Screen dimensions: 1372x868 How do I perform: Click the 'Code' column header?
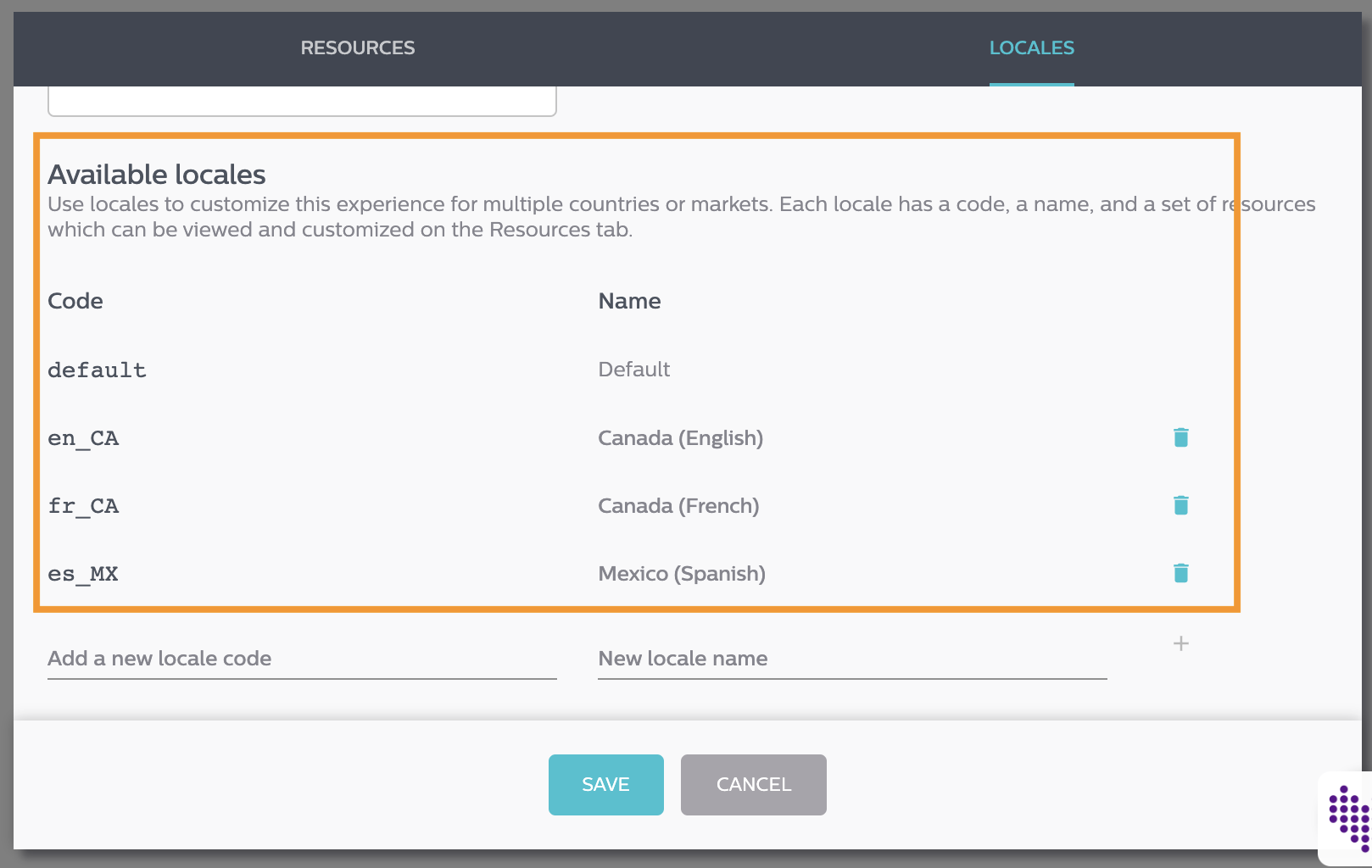75,301
